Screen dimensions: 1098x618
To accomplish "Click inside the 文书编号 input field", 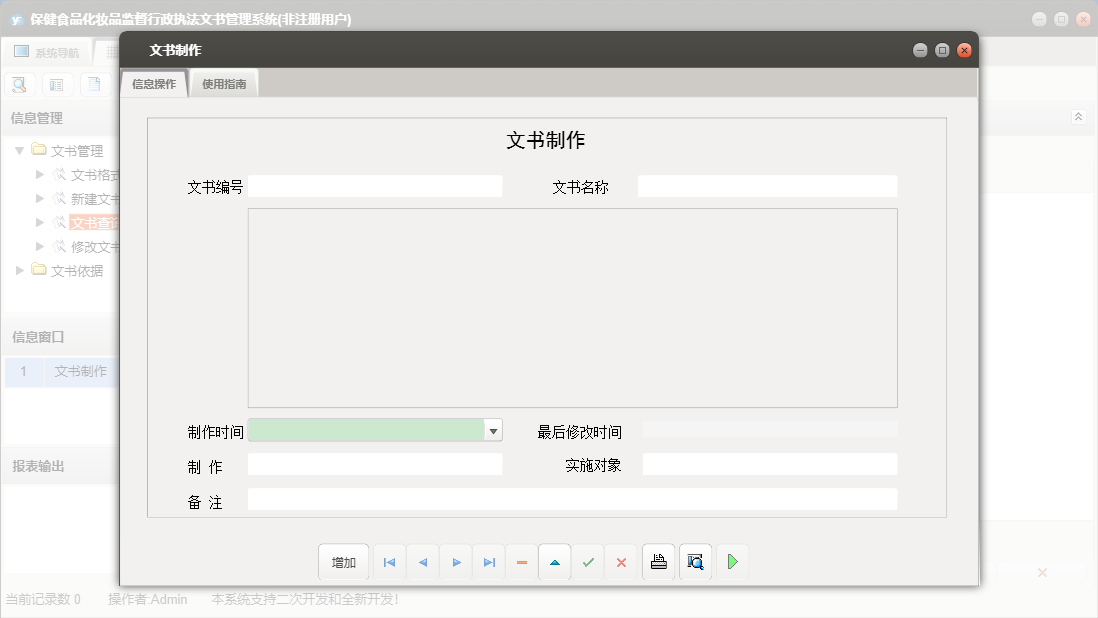I will [x=375, y=186].
